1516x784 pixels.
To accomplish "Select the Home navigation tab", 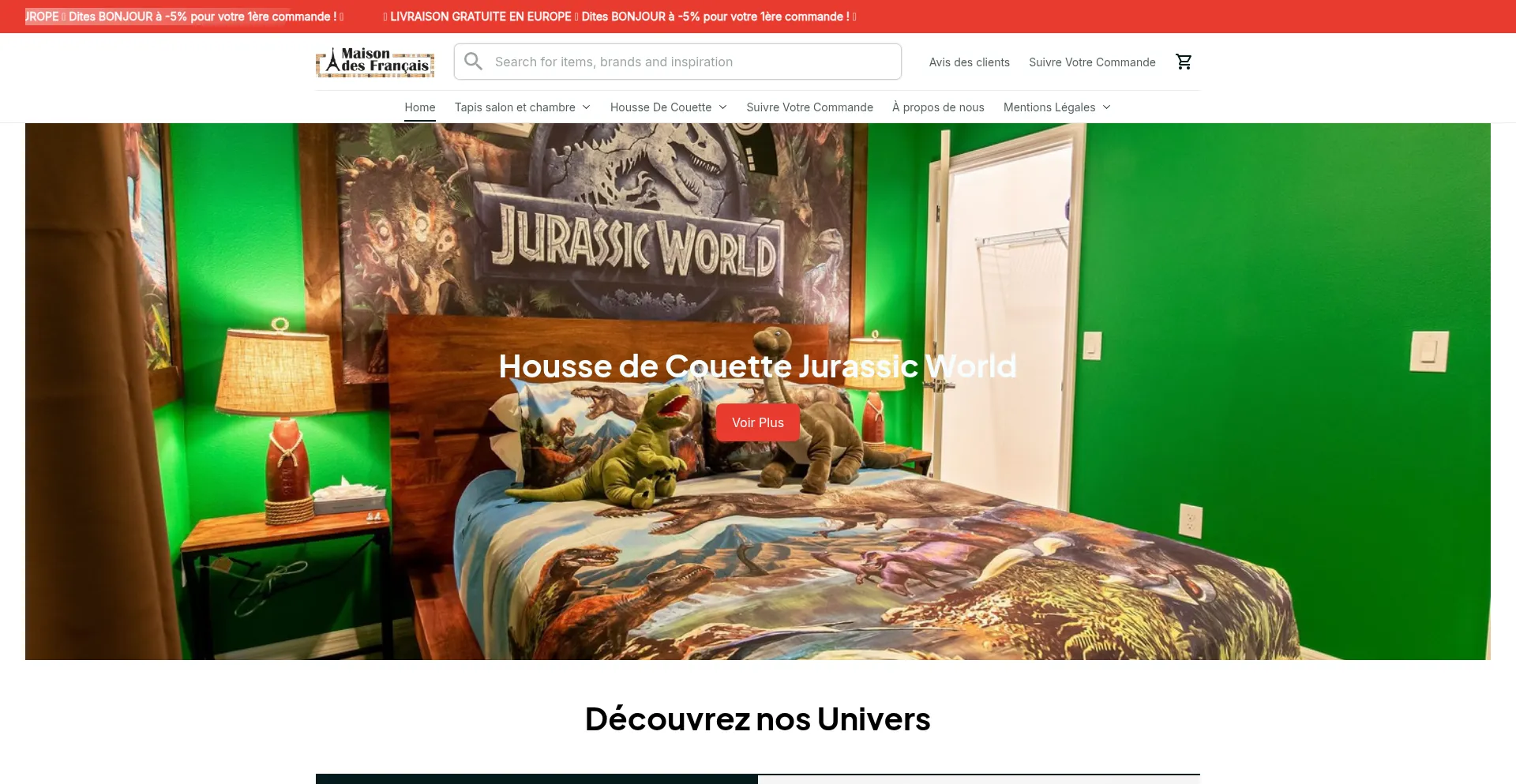I will click(x=419, y=107).
